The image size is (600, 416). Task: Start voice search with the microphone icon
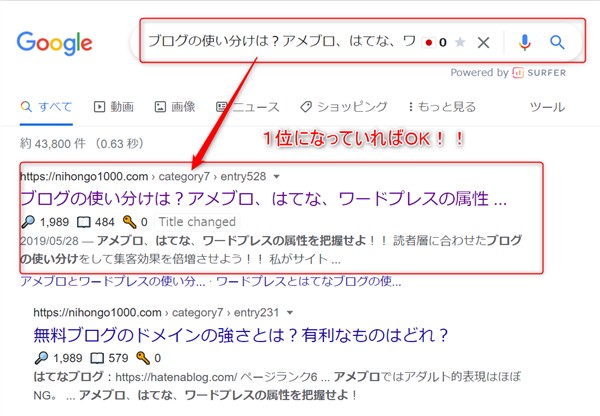click(525, 42)
